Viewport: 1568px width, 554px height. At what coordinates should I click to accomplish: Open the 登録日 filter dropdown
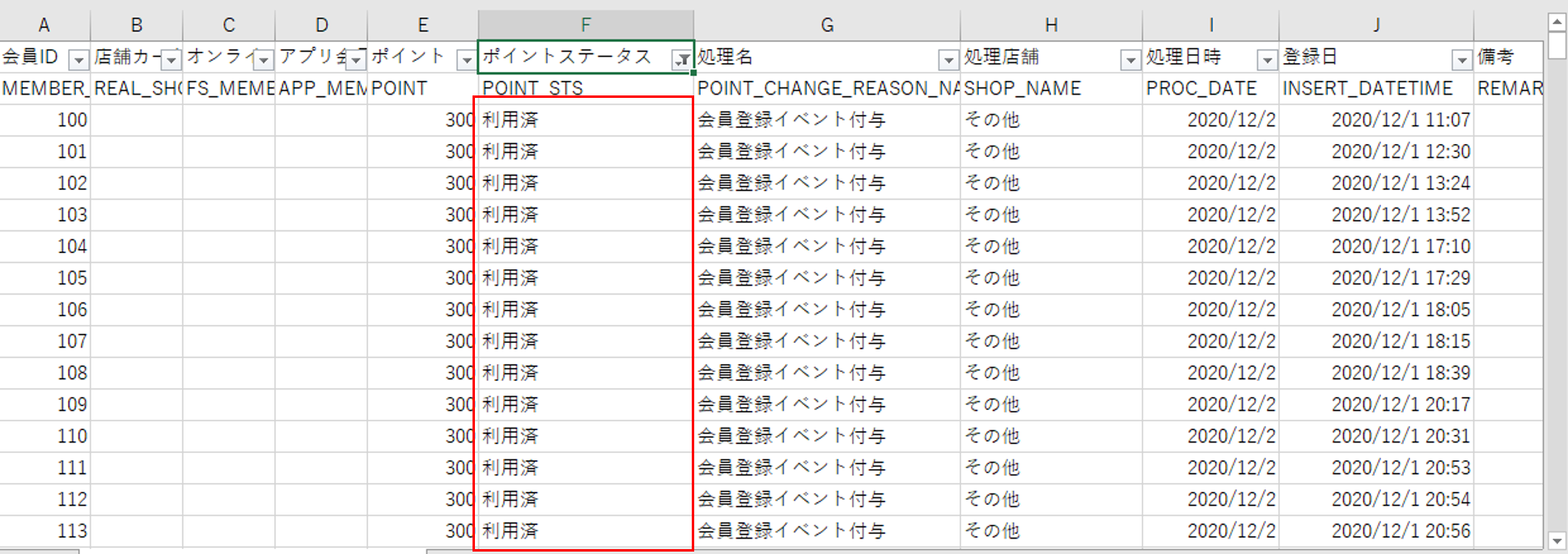click(1461, 60)
